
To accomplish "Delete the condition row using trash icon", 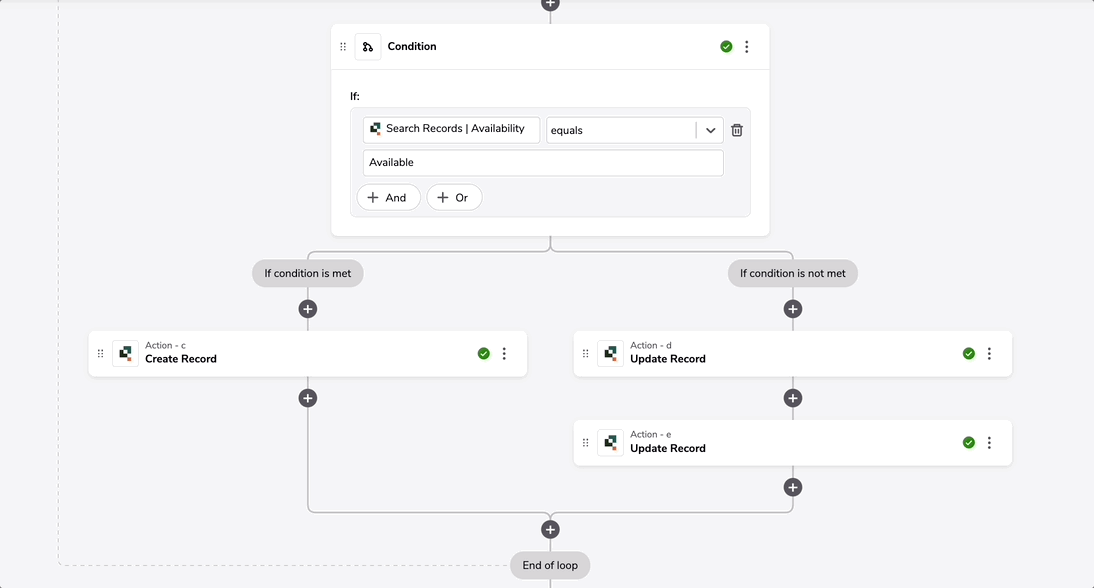I will pyautogui.click(x=737, y=130).
